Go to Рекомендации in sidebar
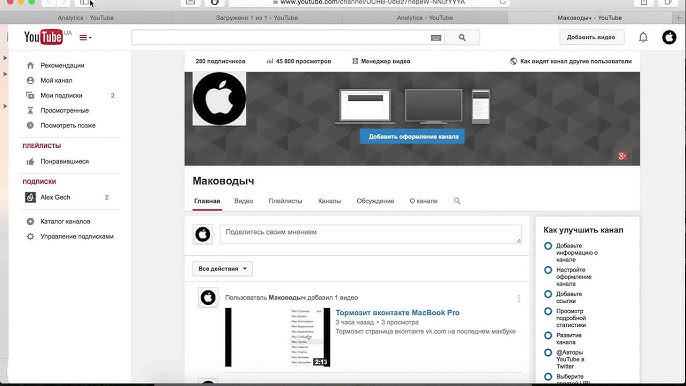The width and height of the screenshot is (686, 386). pos(63,65)
